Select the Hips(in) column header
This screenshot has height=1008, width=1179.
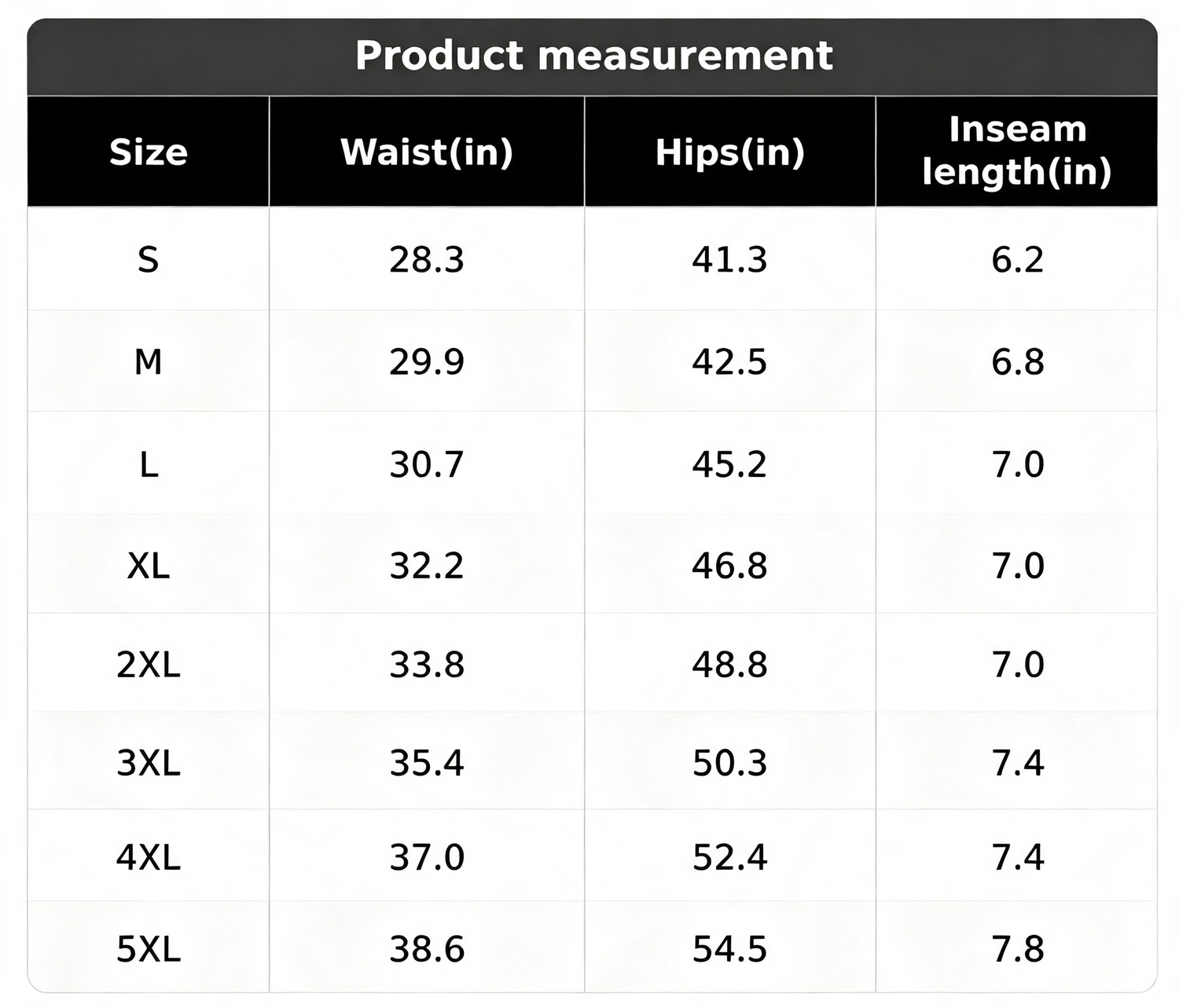tap(730, 152)
